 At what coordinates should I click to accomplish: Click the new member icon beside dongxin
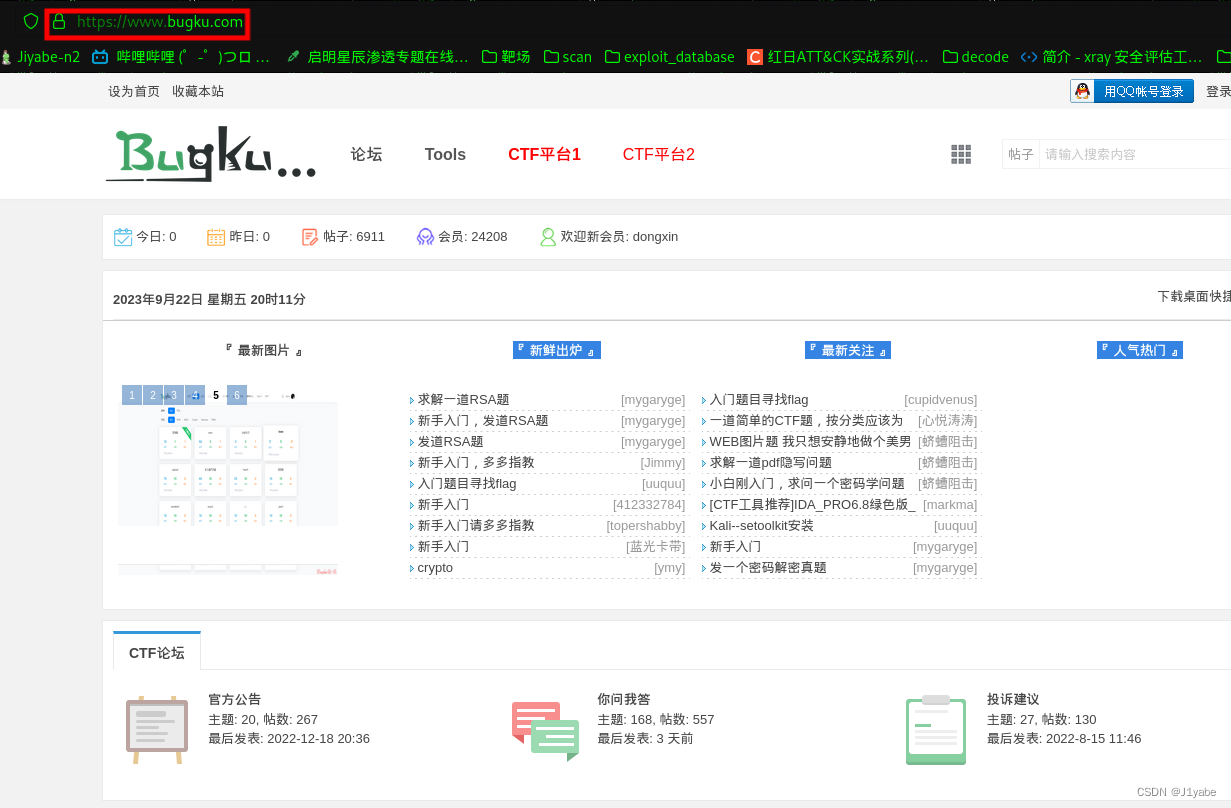(548, 236)
